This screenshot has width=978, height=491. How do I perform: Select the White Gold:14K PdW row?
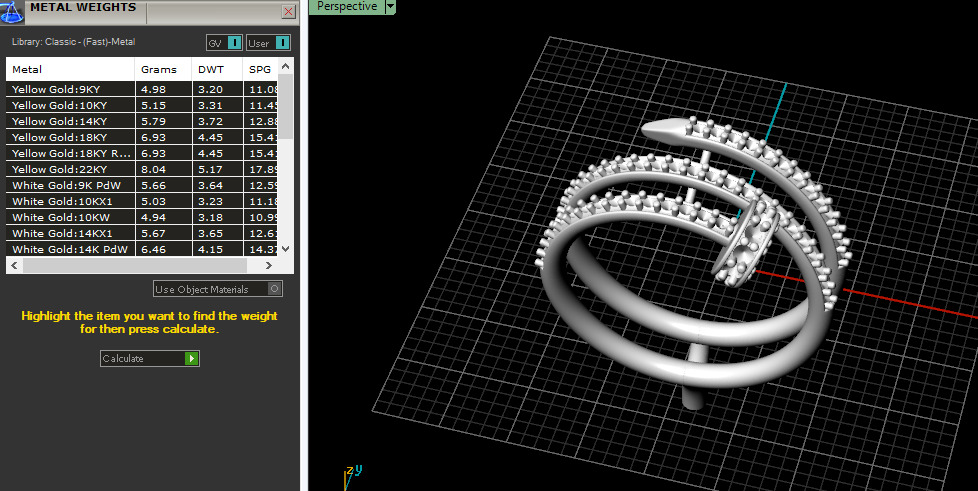click(x=142, y=249)
